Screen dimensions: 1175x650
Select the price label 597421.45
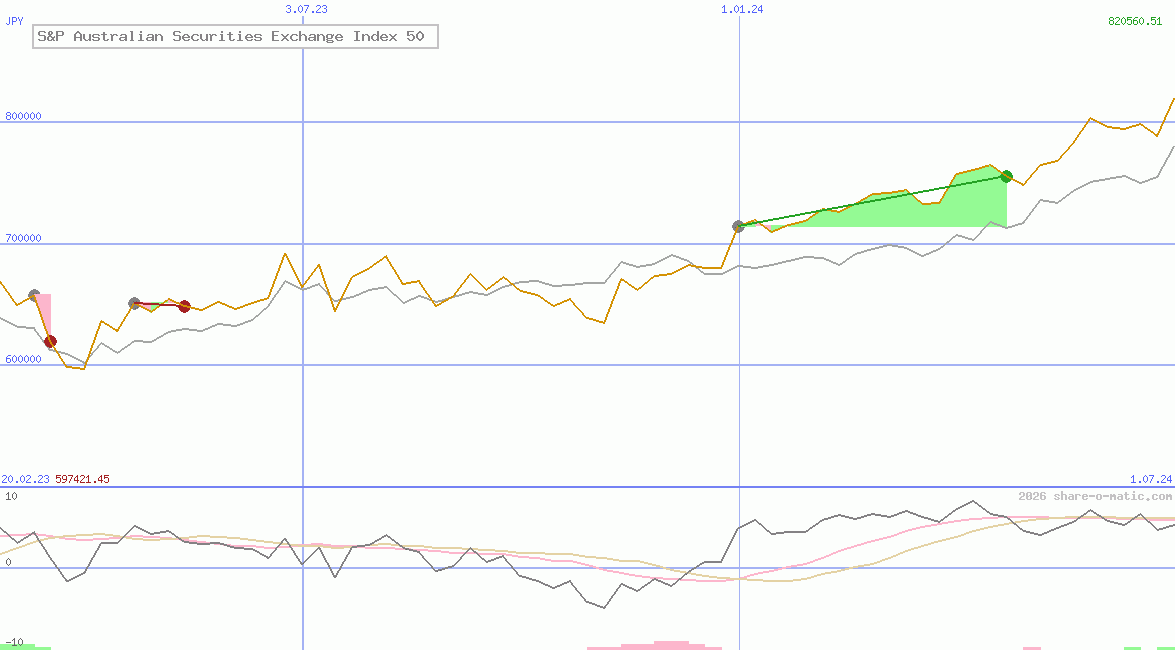(x=82, y=479)
